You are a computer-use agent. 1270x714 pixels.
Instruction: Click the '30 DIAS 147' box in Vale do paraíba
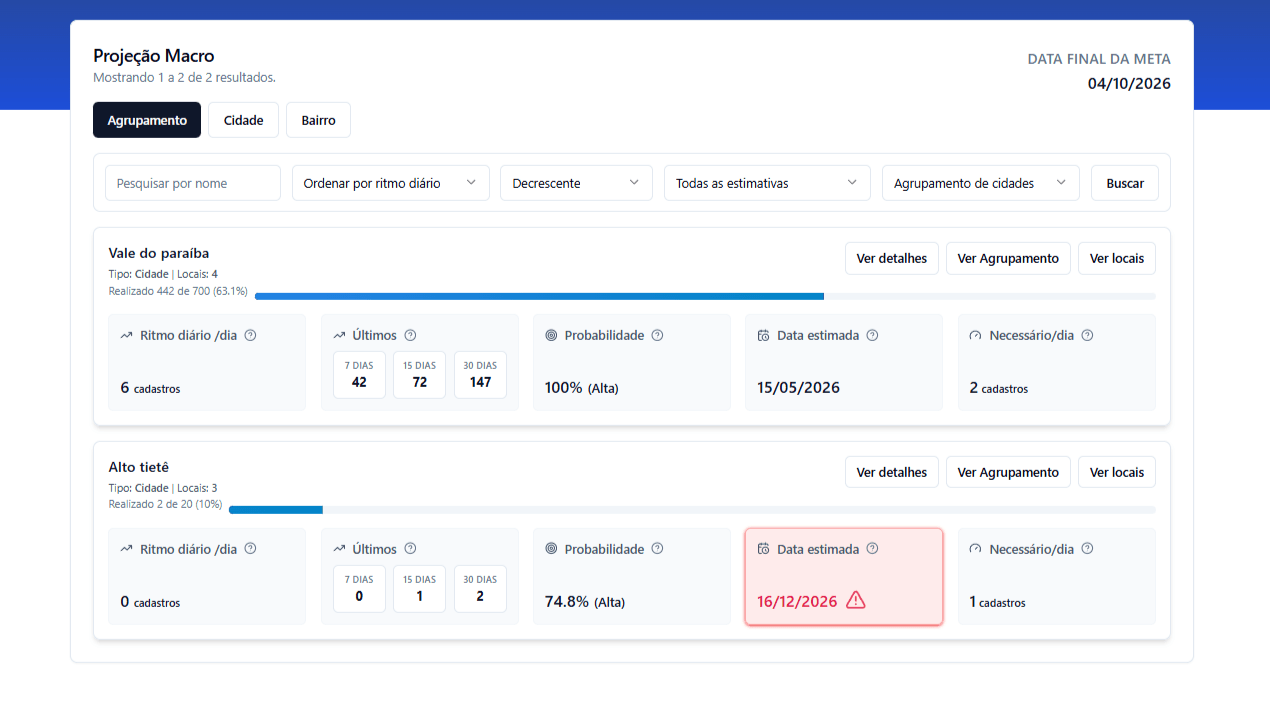(480, 375)
